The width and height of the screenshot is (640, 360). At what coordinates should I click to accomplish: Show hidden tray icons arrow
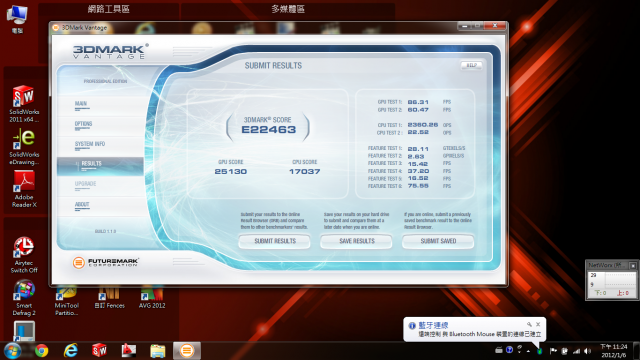click(x=528, y=351)
